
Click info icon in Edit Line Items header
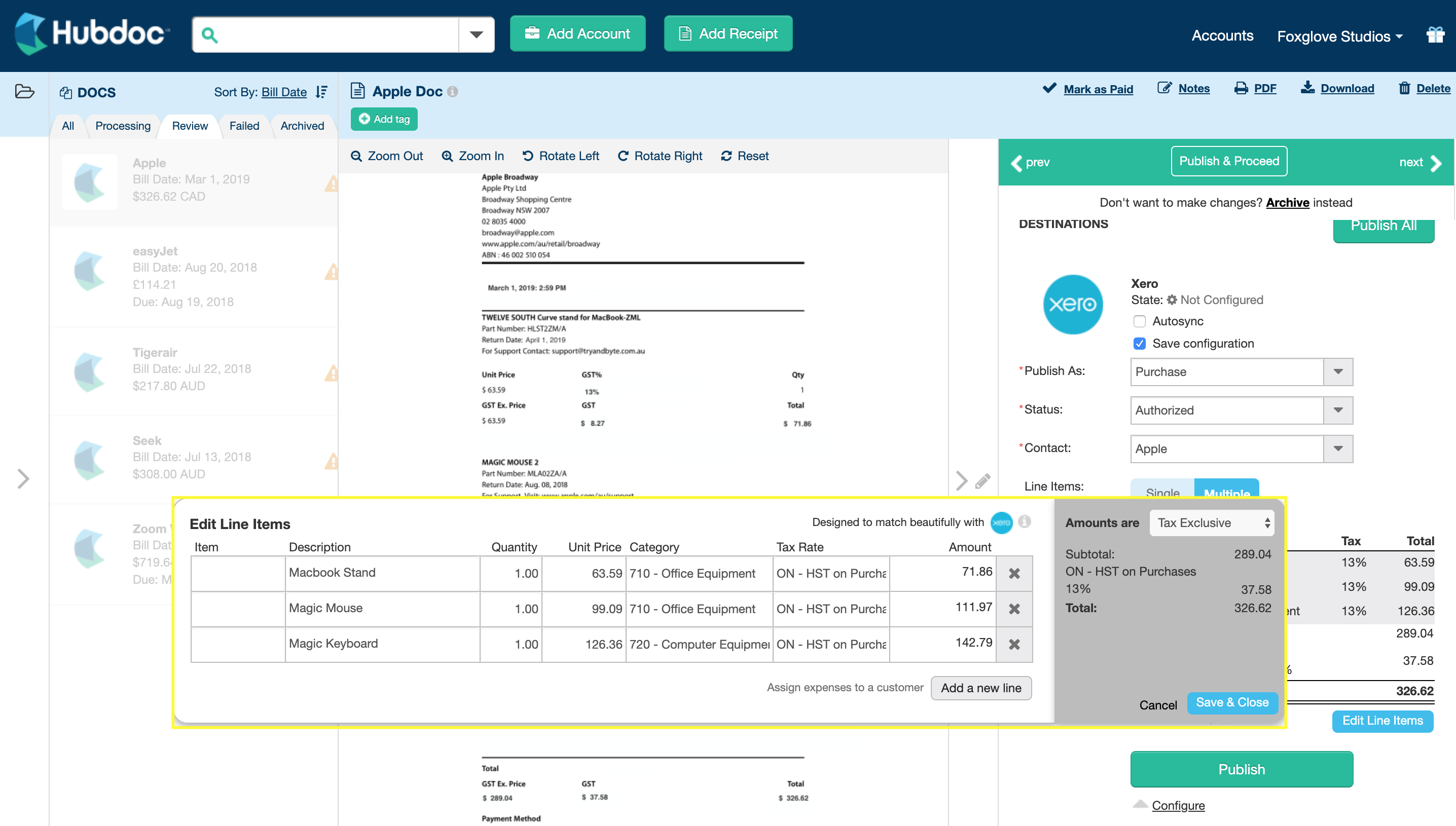tap(1024, 521)
